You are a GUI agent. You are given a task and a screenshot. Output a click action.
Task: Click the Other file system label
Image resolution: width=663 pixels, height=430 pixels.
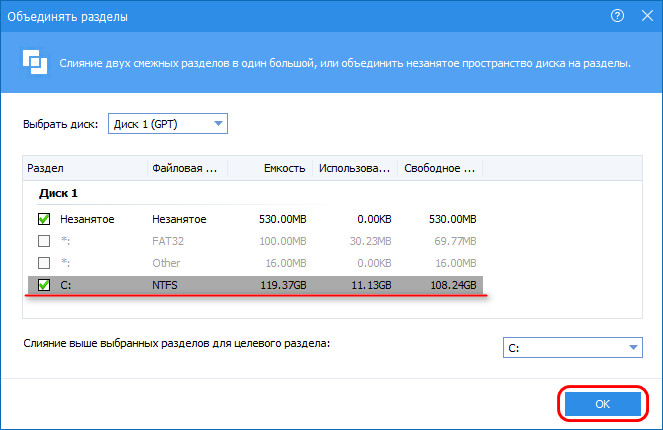166,263
